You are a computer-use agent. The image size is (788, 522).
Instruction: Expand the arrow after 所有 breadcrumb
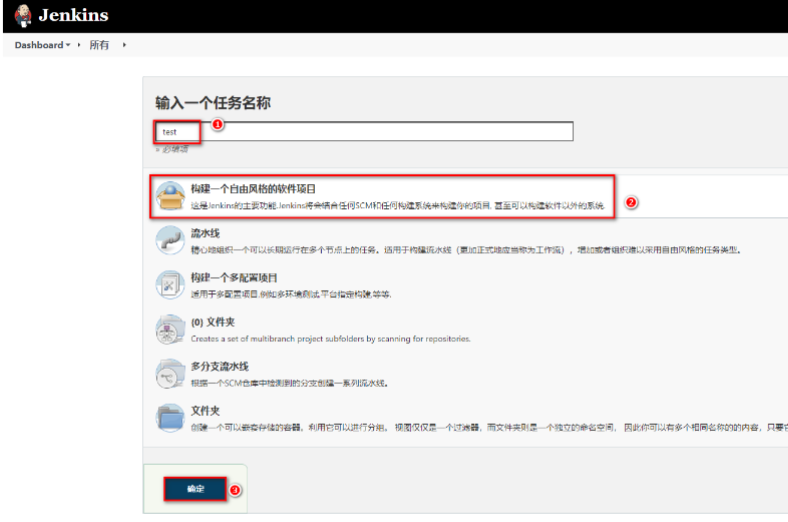tap(124, 45)
